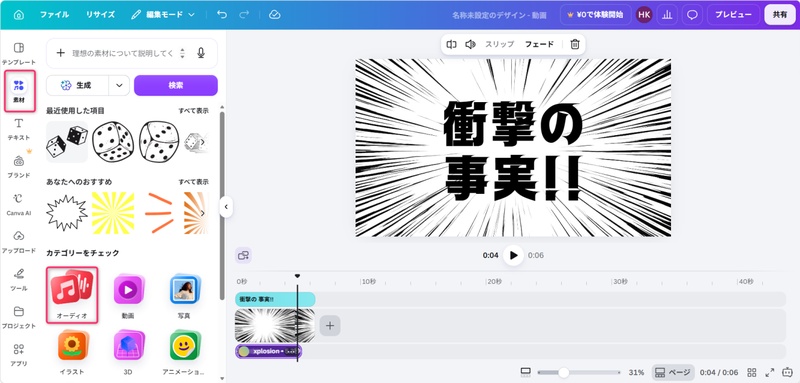800x383 pixels.
Task: Select フェード audio option
Action: coord(539,44)
